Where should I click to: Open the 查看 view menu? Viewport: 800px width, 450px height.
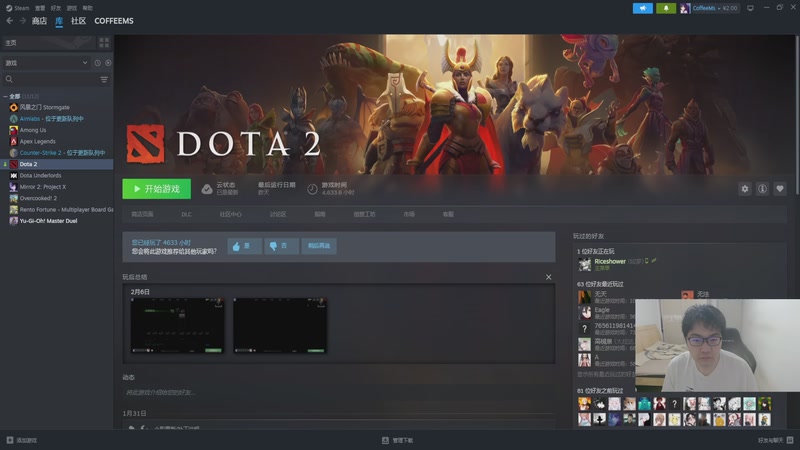point(40,8)
